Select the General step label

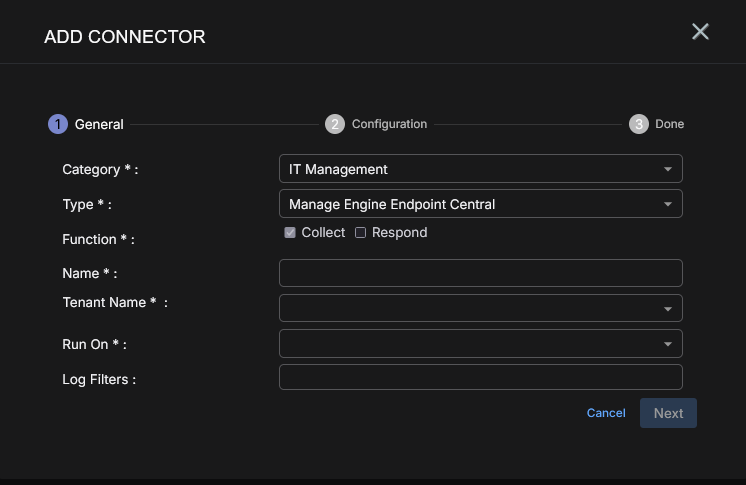(x=99, y=124)
